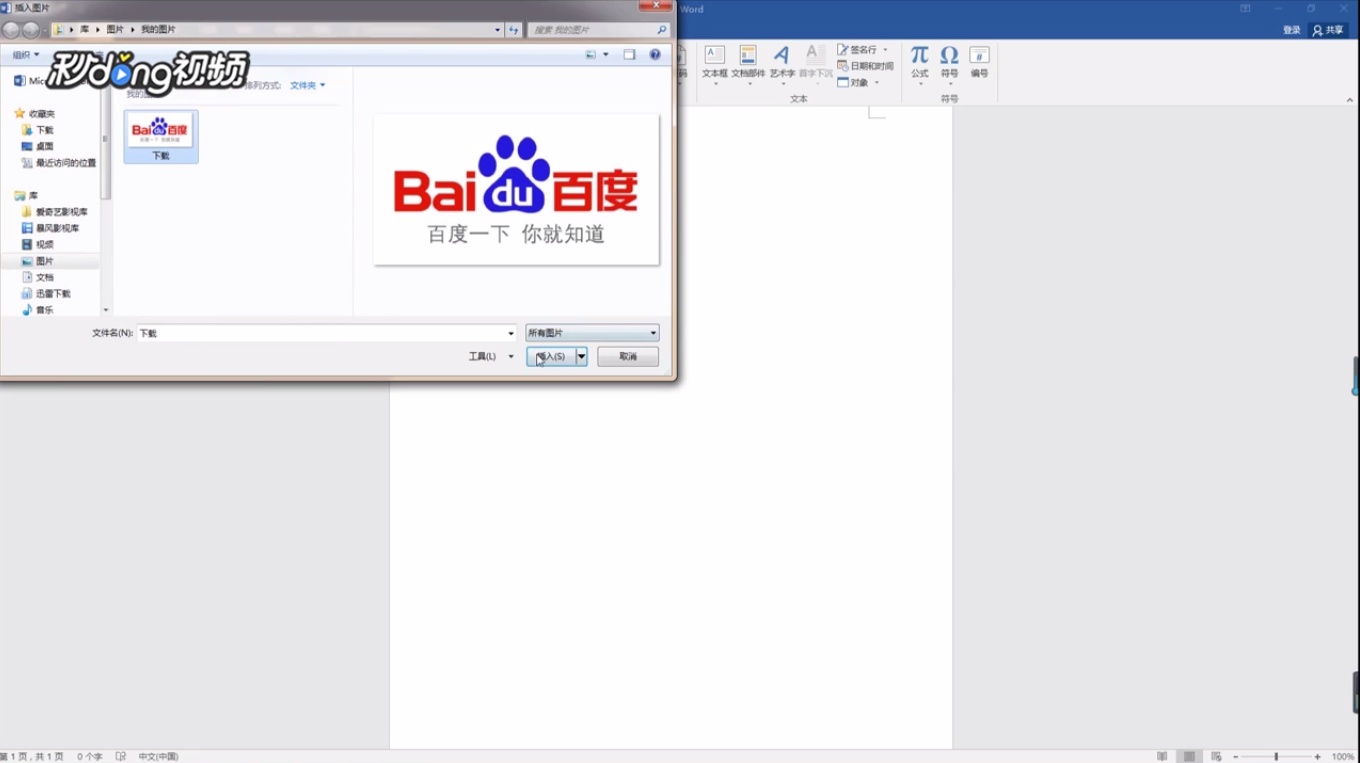Expand the Object (对象) dropdown arrow
Image resolution: width=1360 pixels, height=763 pixels.
pos(877,82)
